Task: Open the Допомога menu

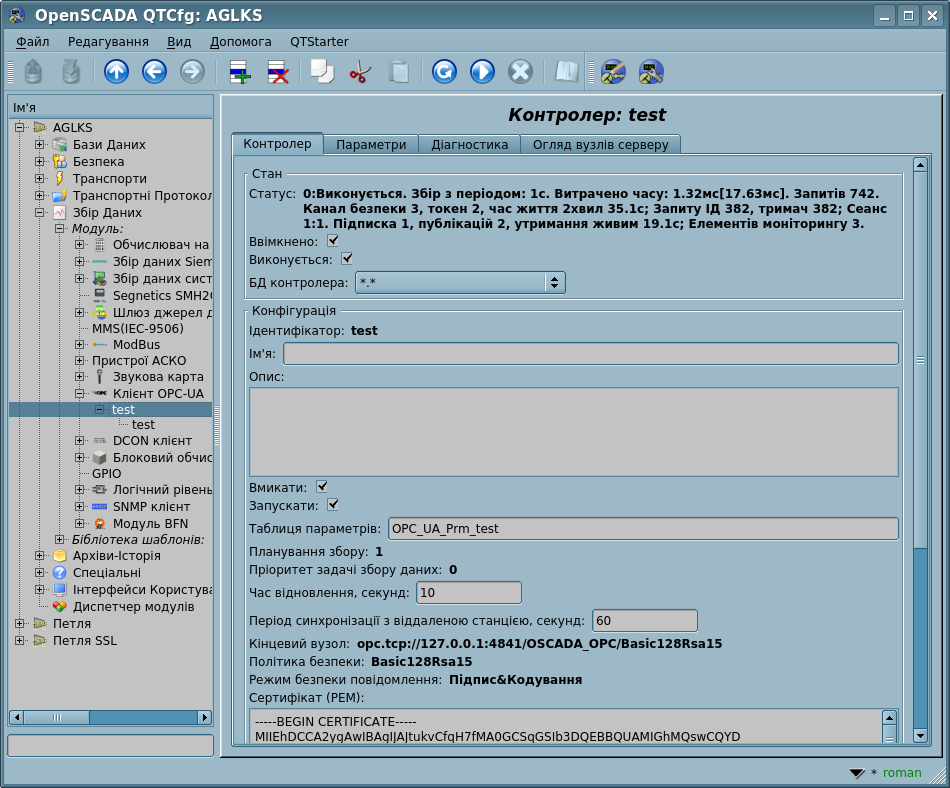Action: [x=241, y=42]
